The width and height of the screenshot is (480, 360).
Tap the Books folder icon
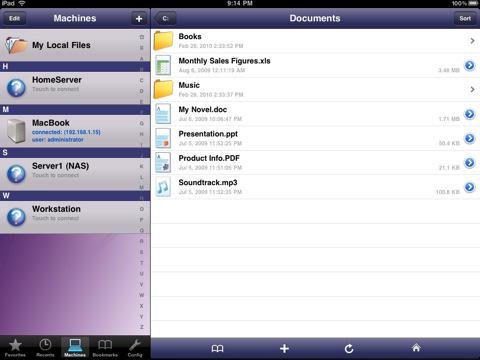pyautogui.click(x=163, y=41)
